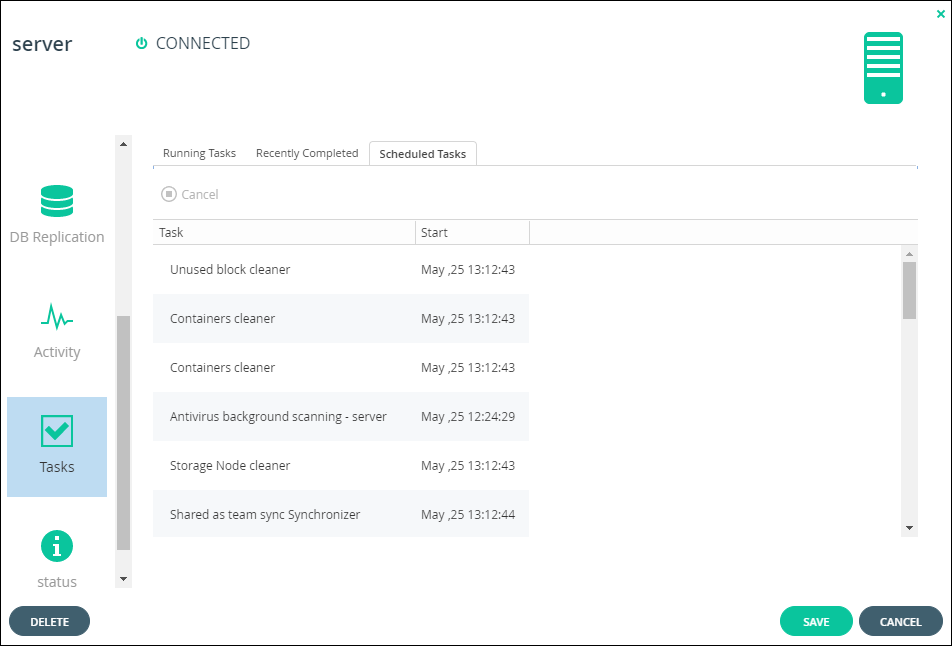Viewport: 952px width, 646px height.
Task: Click the server name heading
Action: coord(42,44)
